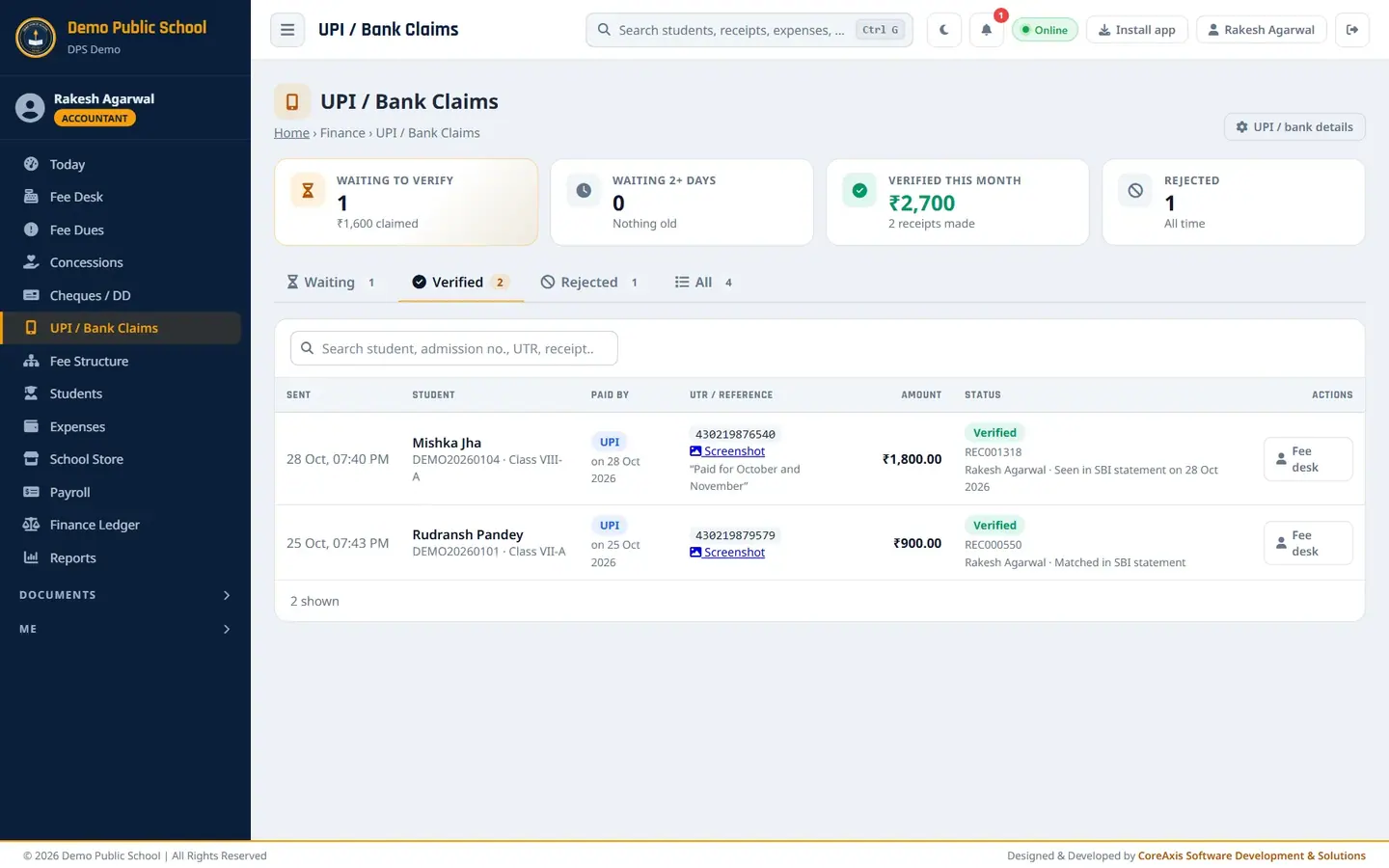This screenshot has width=1389, height=868.
Task: Click the CoreAxis Software Development footer link
Action: click(x=1252, y=855)
